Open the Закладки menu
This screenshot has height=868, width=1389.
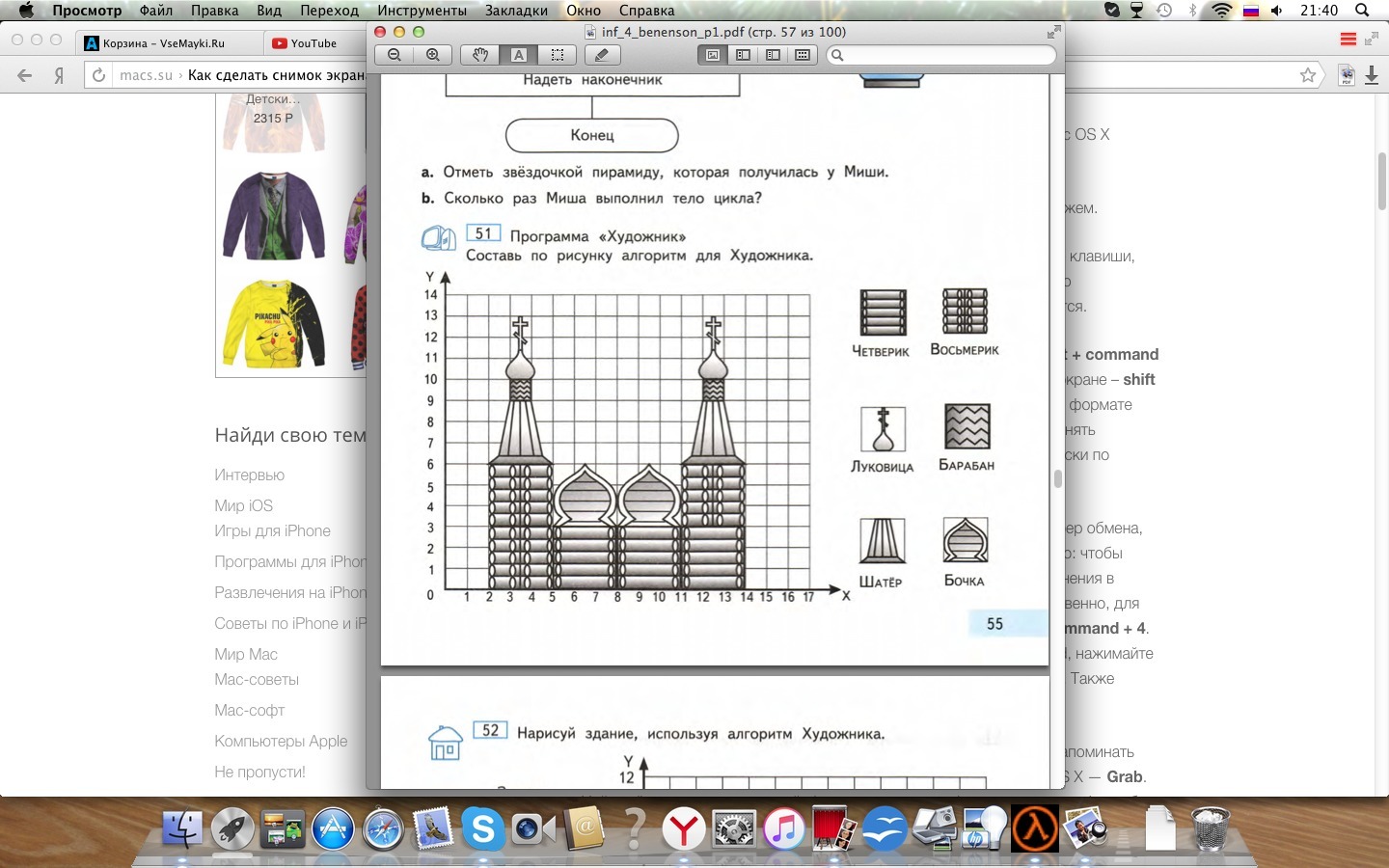coord(516,11)
